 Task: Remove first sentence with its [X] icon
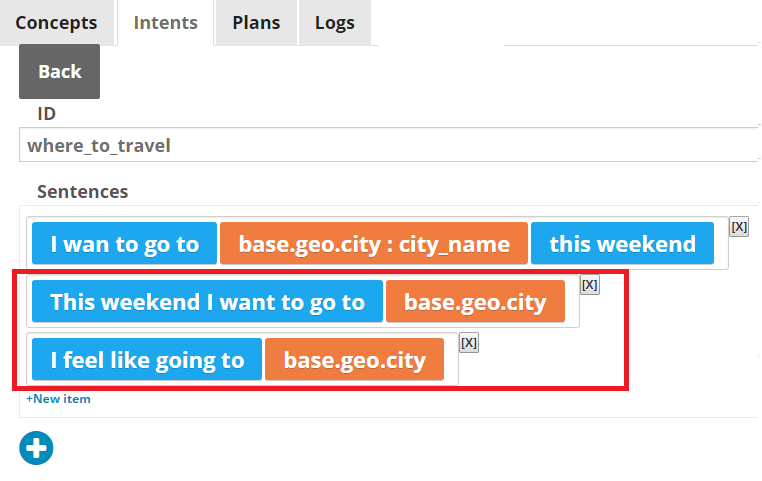(x=739, y=227)
